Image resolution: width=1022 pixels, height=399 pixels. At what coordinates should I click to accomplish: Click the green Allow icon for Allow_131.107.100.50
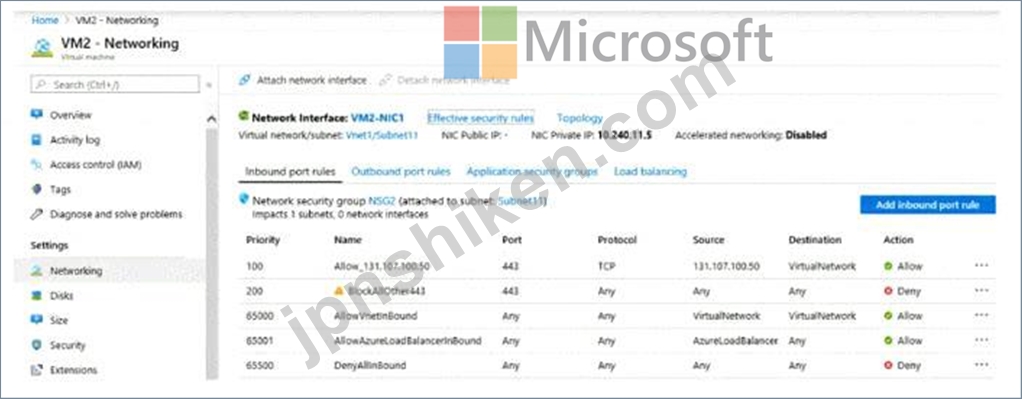(x=888, y=267)
